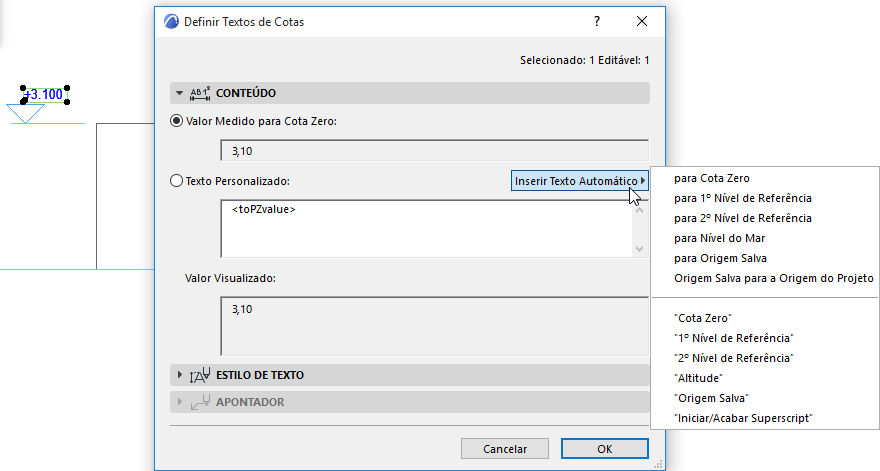Collapse the CONTEÚDO section
880x471 pixels.
pos(179,93)
